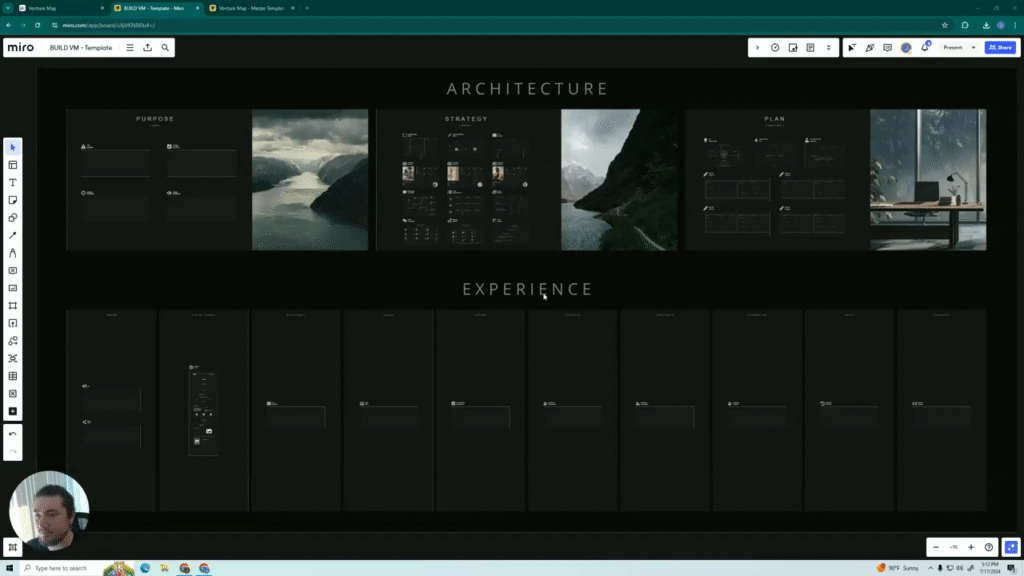Select the Shapes tool
The height and width of the screenshot is (576, 1024).
pyautogui.click(x=13, y=217)
